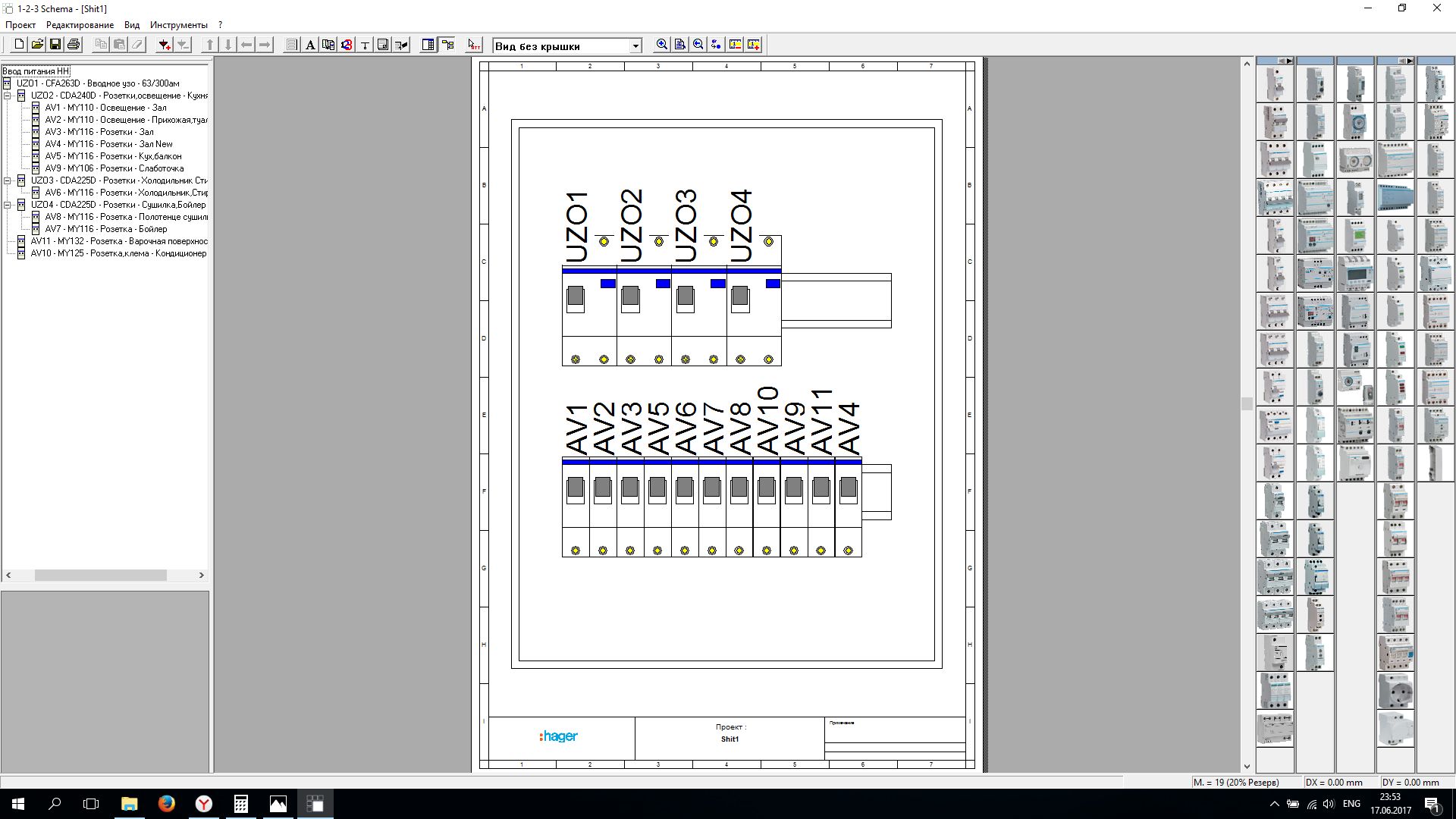Click the zoom out magnifier icon
This screenshot has width=1456, height=819.
click(x=698, y=45)
